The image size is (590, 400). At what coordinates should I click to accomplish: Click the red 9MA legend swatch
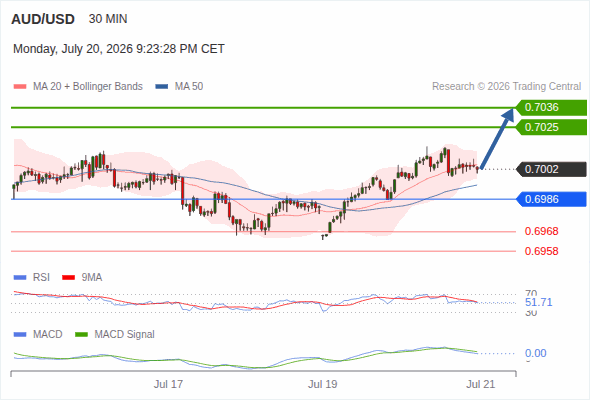click(x=68, y=278)
